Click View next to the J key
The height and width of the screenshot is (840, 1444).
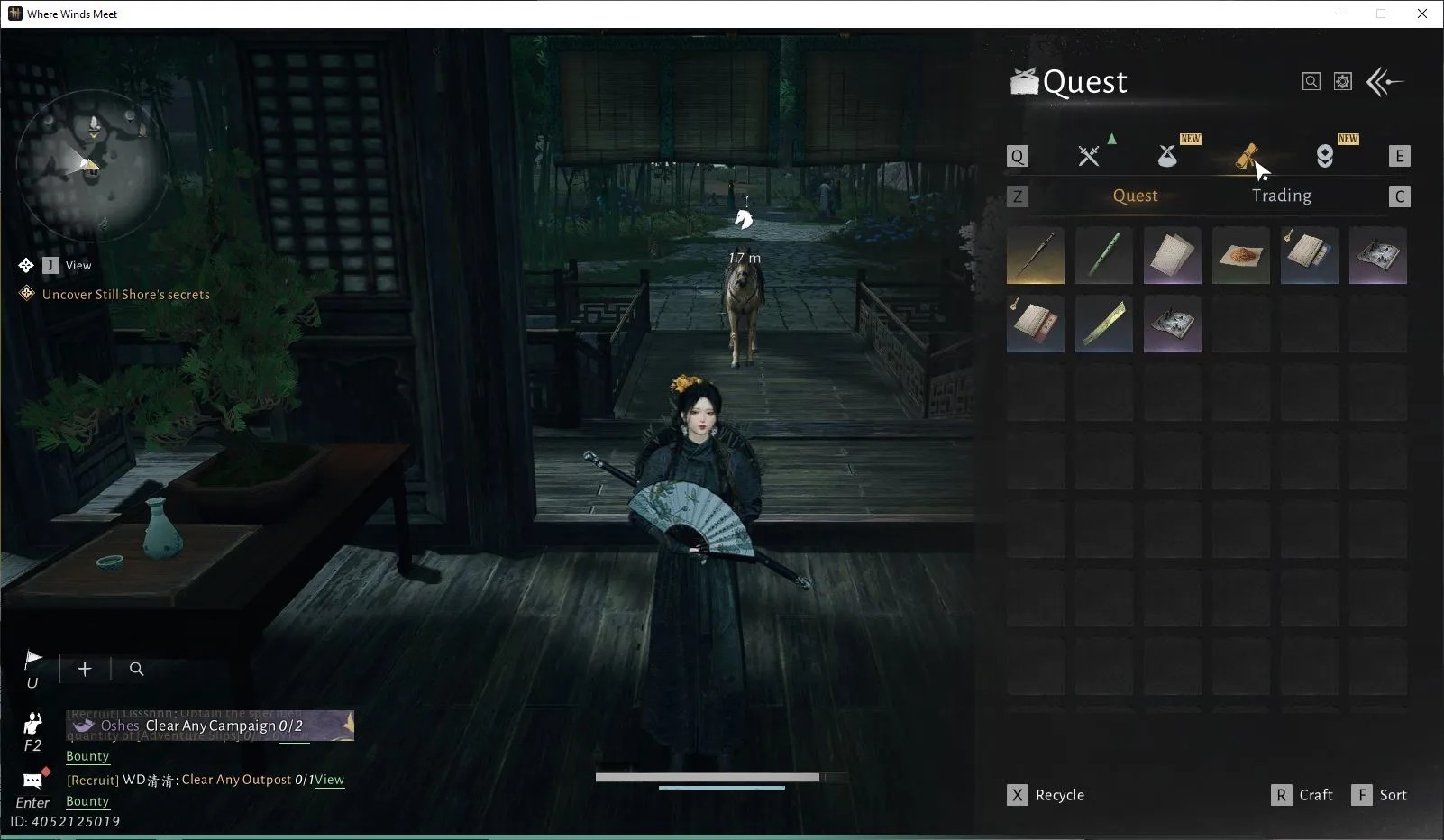(78, 266)
